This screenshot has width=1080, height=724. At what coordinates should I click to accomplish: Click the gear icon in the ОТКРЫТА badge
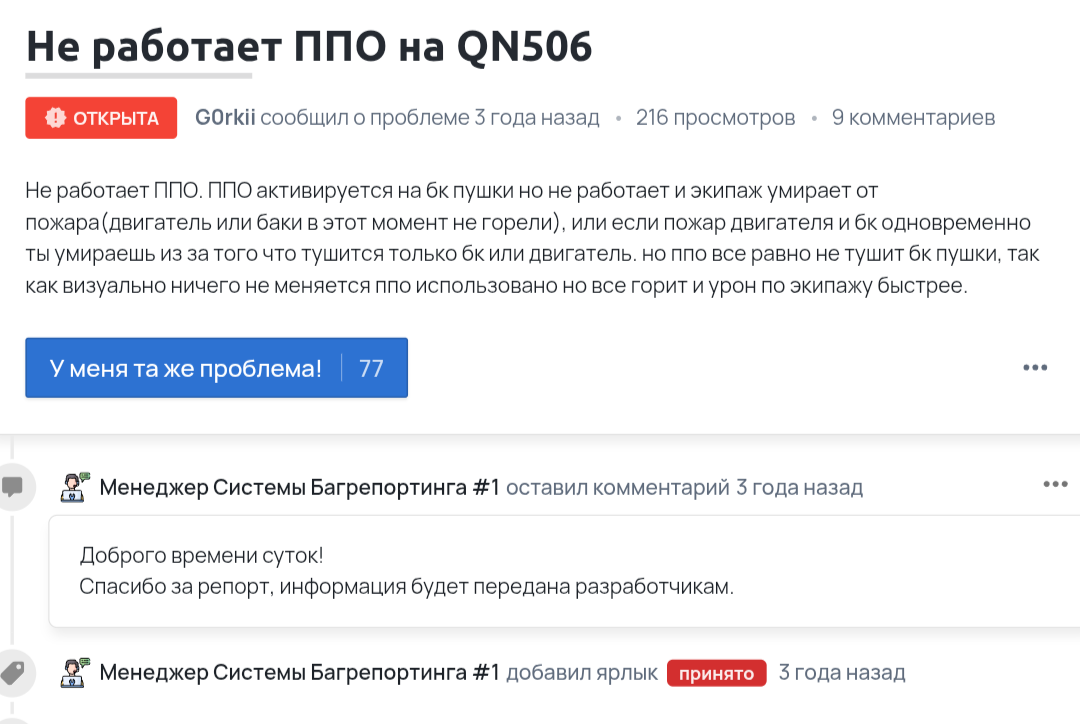tap(55, 118)
